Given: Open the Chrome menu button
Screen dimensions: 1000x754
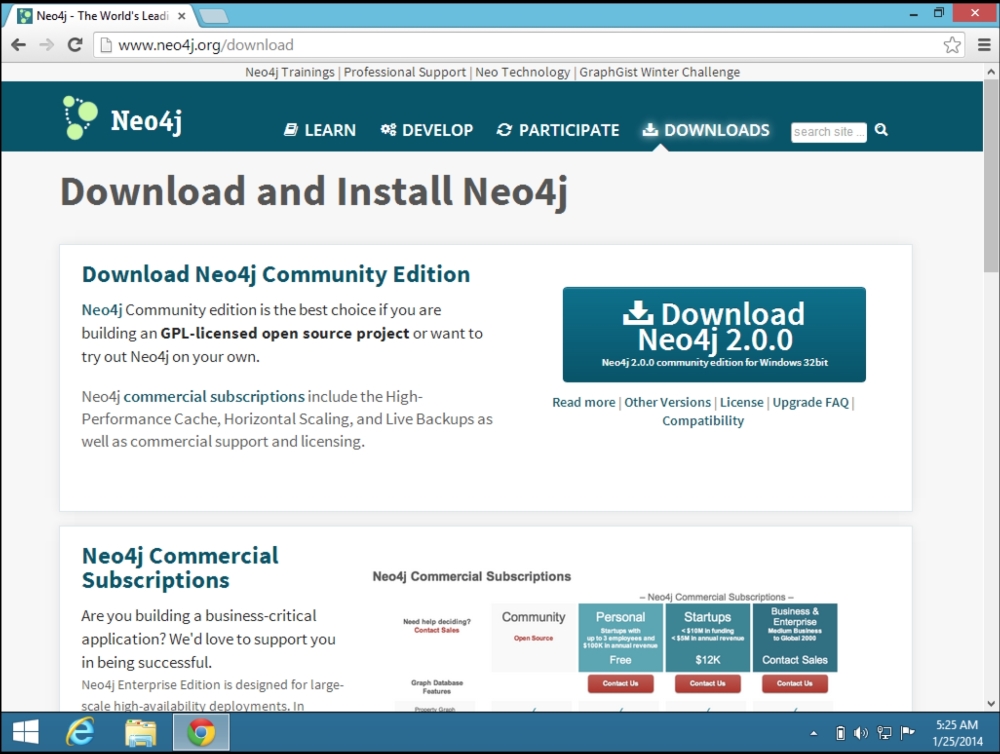Looking at the screenshot, I should pyautogui.click(x=984, y=45).
